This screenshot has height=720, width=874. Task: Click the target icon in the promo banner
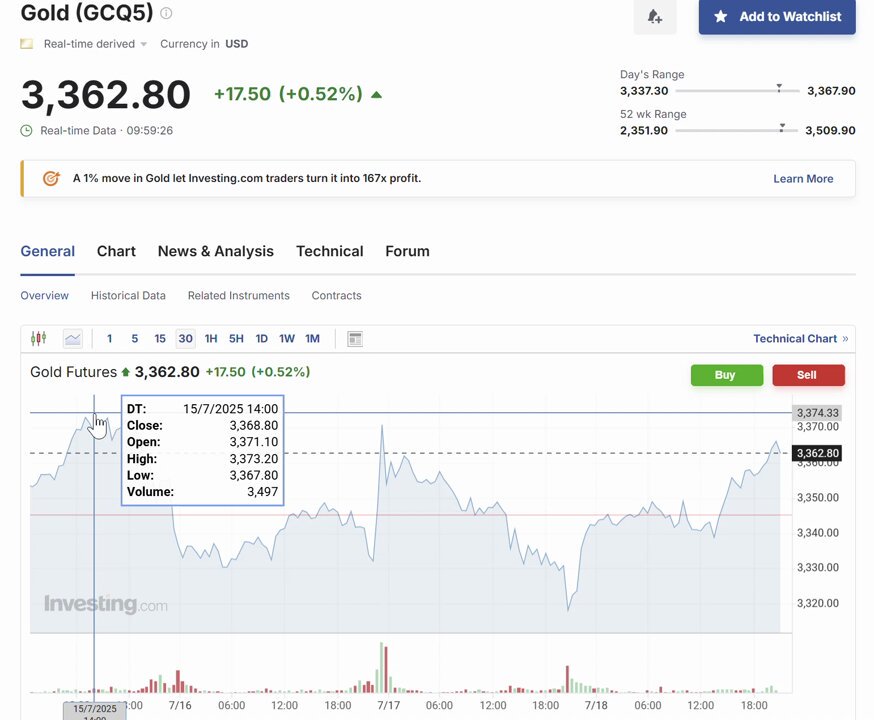(x=51, y=178)
